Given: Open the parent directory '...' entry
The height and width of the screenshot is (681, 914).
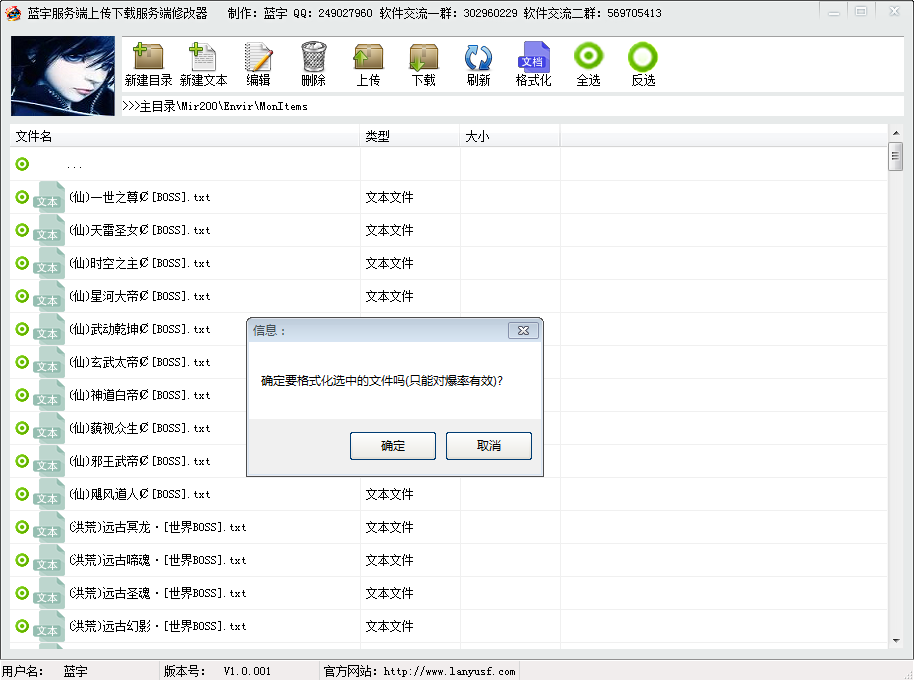Looking at the screenshot, I should tap(75, 165).
